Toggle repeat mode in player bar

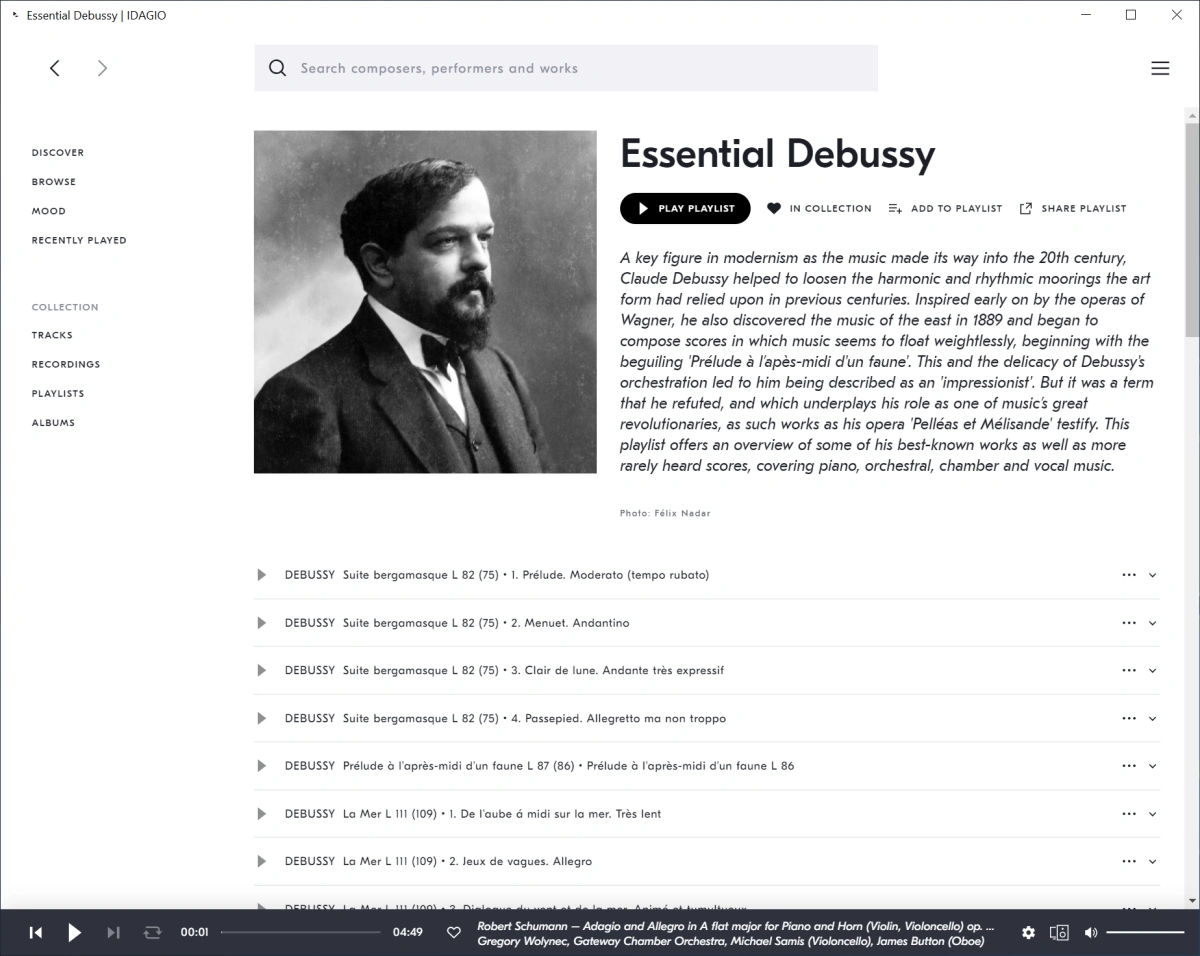click(152, 933)
